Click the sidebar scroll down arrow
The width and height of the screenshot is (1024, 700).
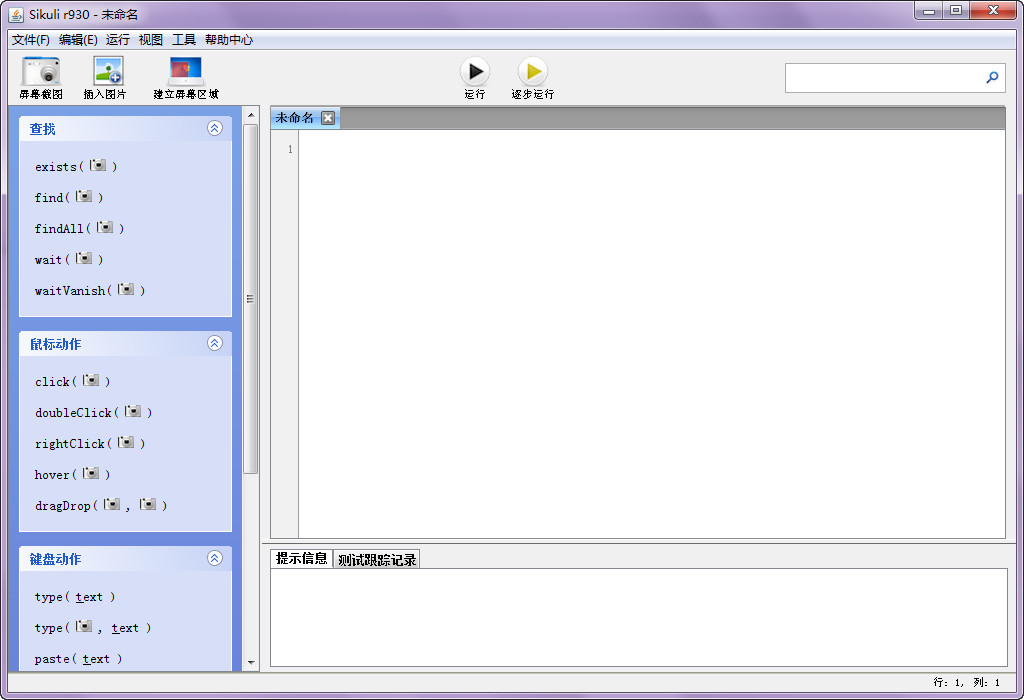coord(251,663)
